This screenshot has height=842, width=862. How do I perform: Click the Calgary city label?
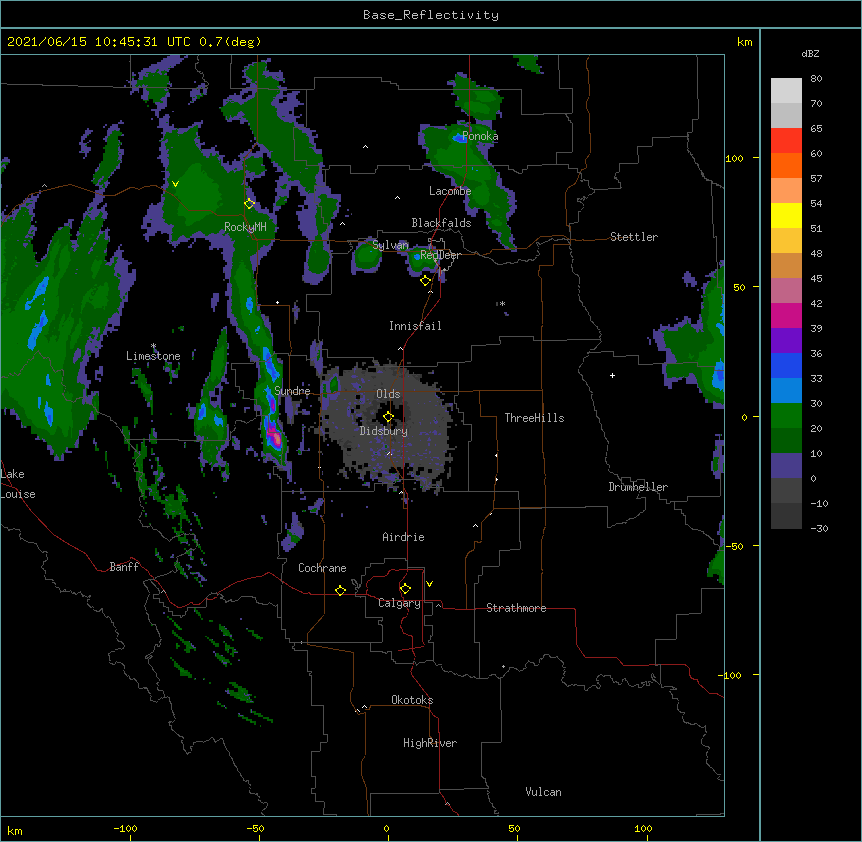[x=399, y=603]
